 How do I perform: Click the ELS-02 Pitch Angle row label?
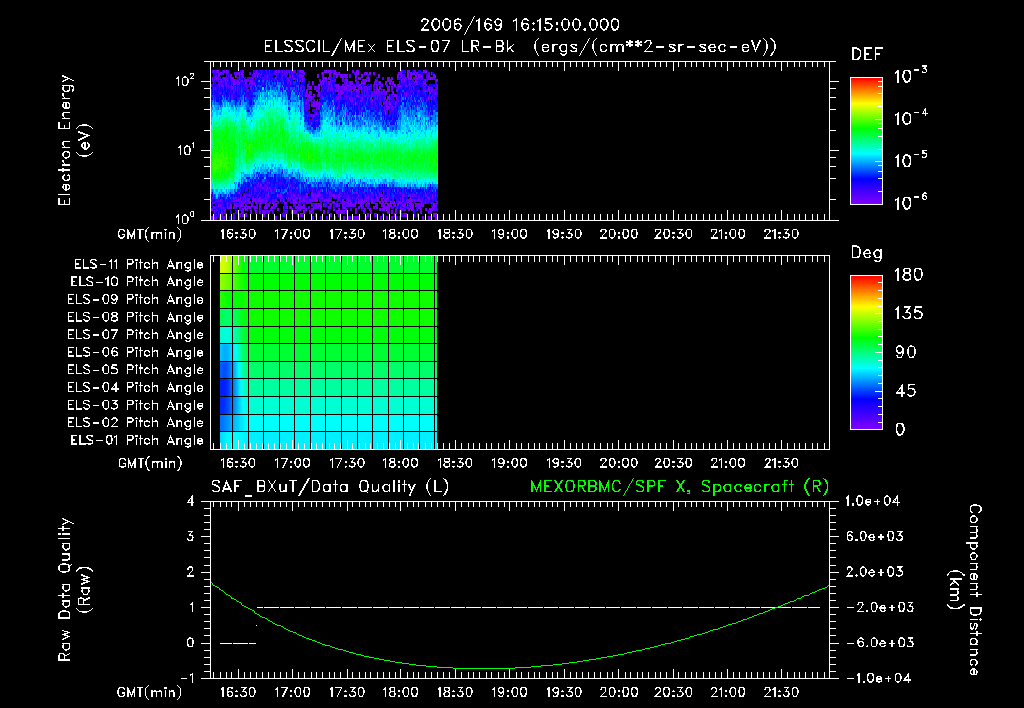click(x=136, y=423)
